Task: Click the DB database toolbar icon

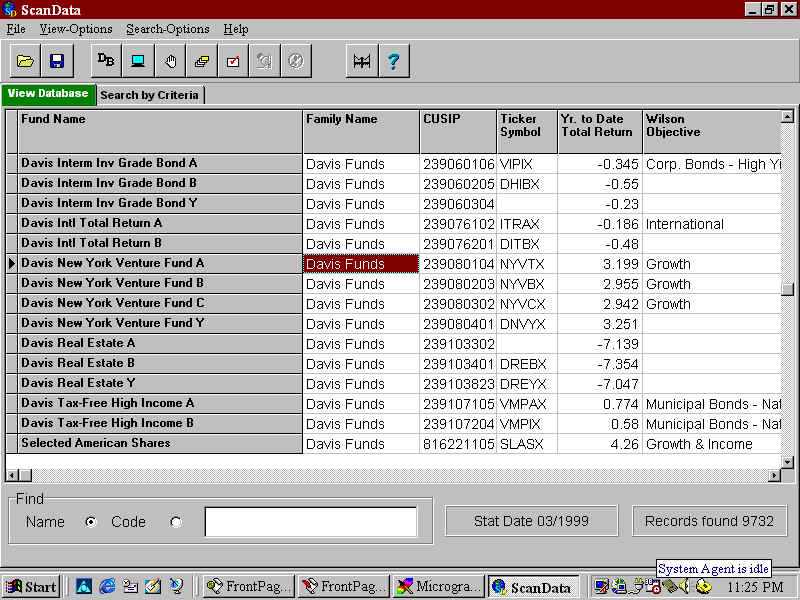Action: 106,61
